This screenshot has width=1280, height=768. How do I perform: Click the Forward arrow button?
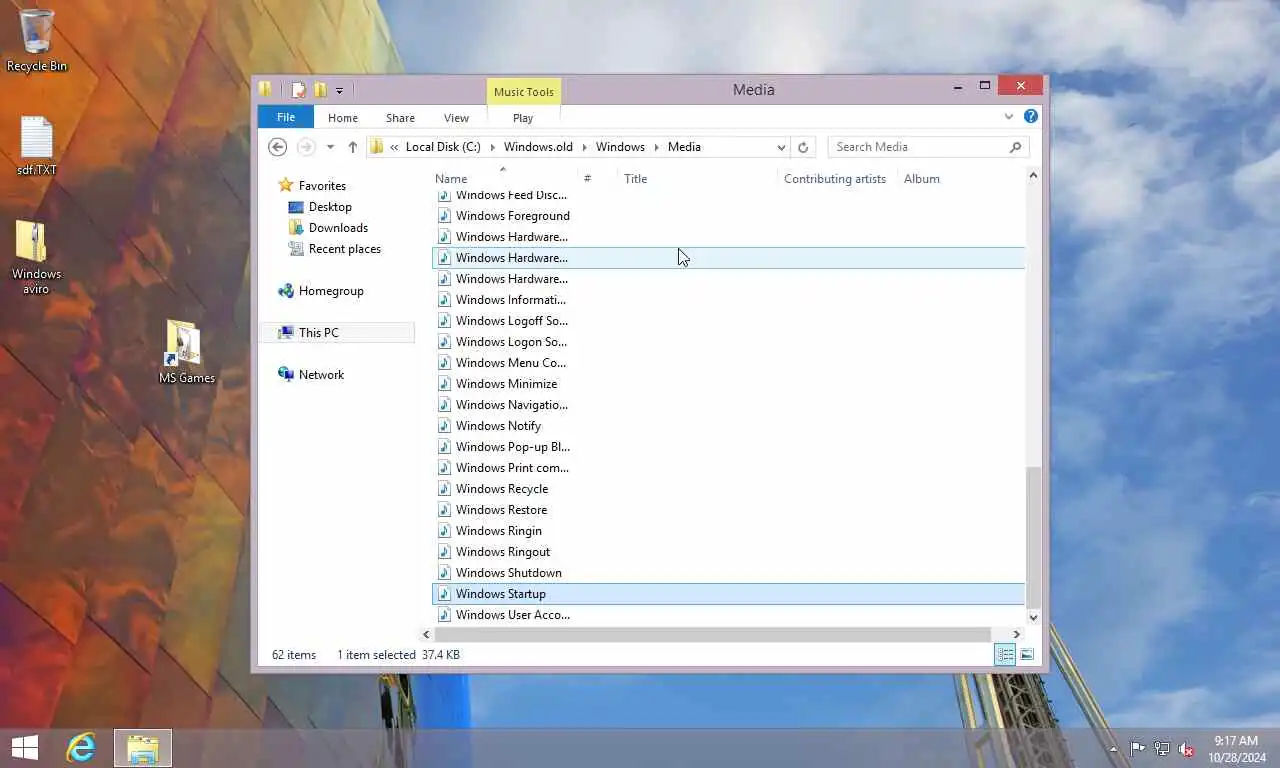pos(306,147)
